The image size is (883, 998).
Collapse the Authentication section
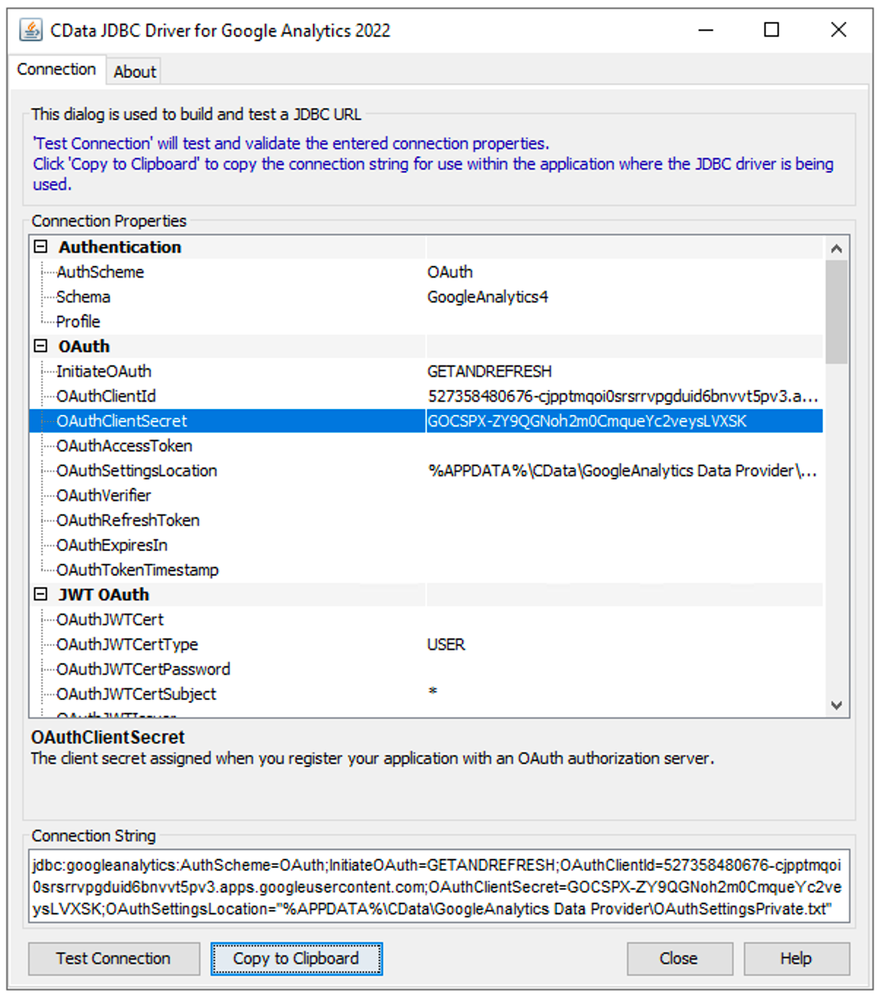(41, 247)
